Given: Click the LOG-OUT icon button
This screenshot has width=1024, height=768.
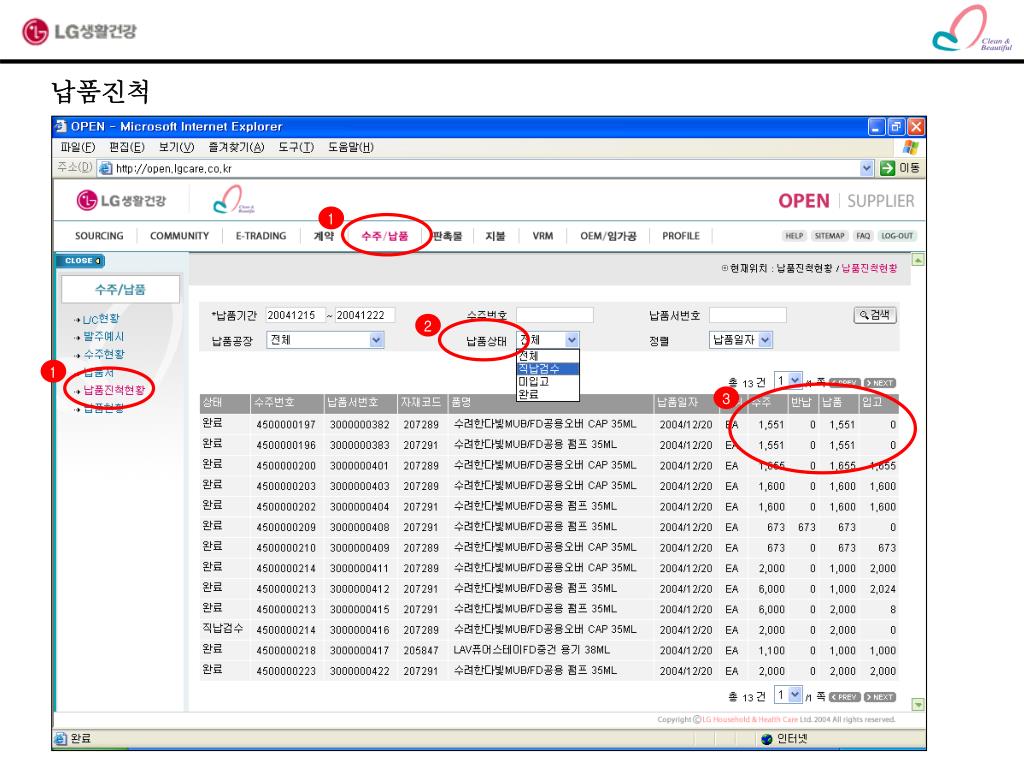Looking at the screenshot, I should tap(897, 236).
